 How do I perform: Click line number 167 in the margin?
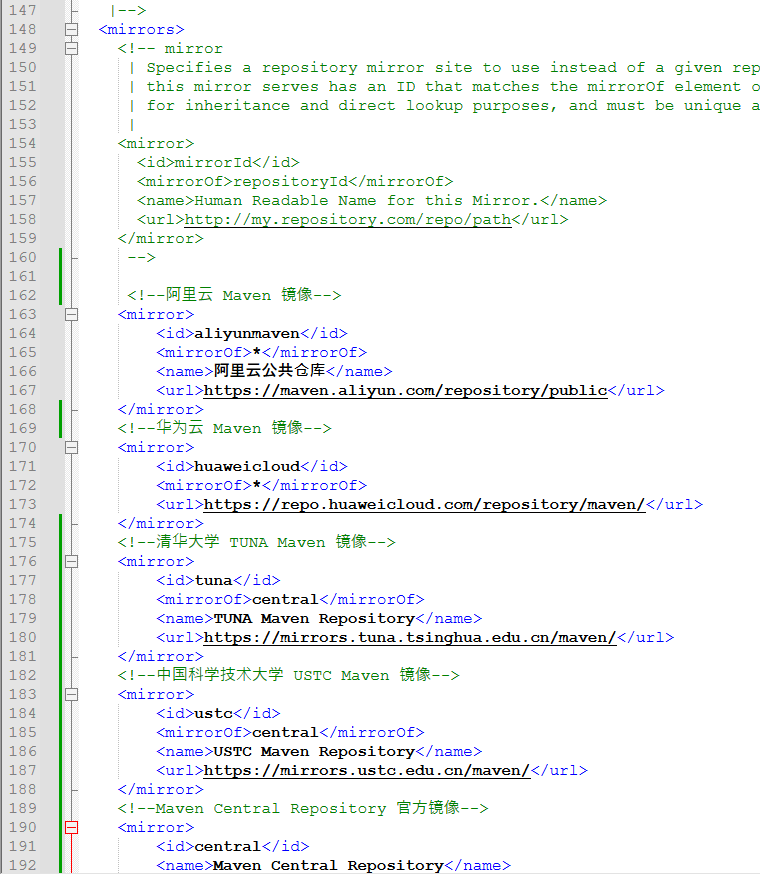pos(22,390)
